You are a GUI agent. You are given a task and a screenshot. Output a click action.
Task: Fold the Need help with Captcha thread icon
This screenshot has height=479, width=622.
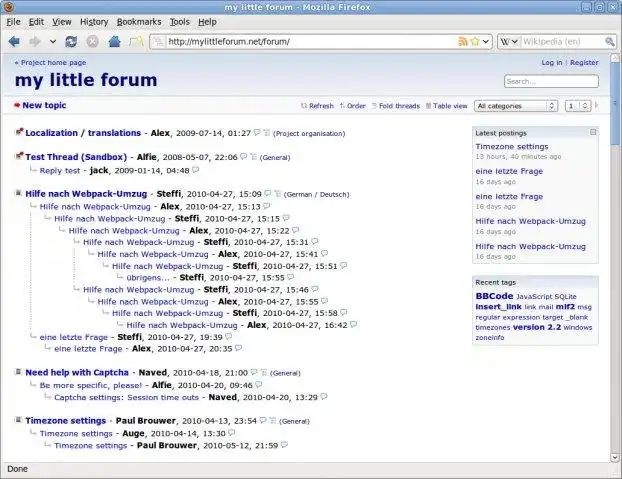pos(18,372)
